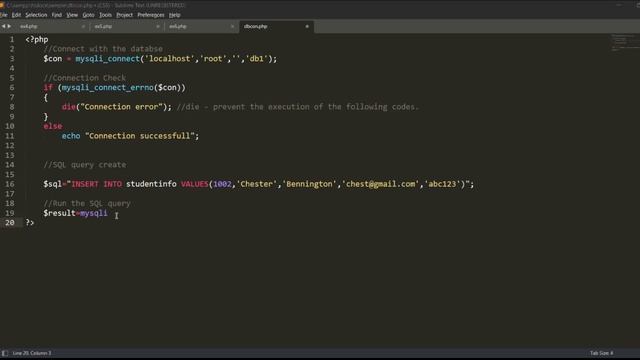The height and width of the screenshot is (360, 640).
Task: Open the Preferences menu
Action: point(151,15)
